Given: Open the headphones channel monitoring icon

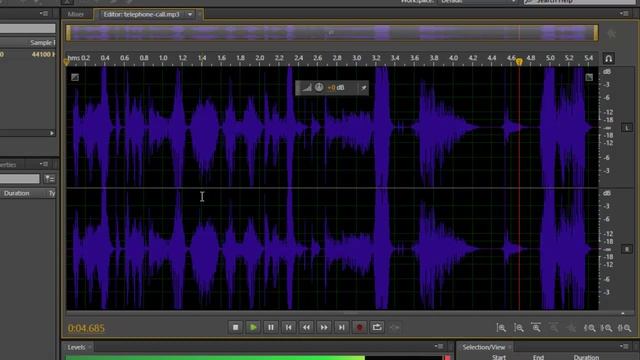Looking at the screenshot, I should click(x=609, y=59).
